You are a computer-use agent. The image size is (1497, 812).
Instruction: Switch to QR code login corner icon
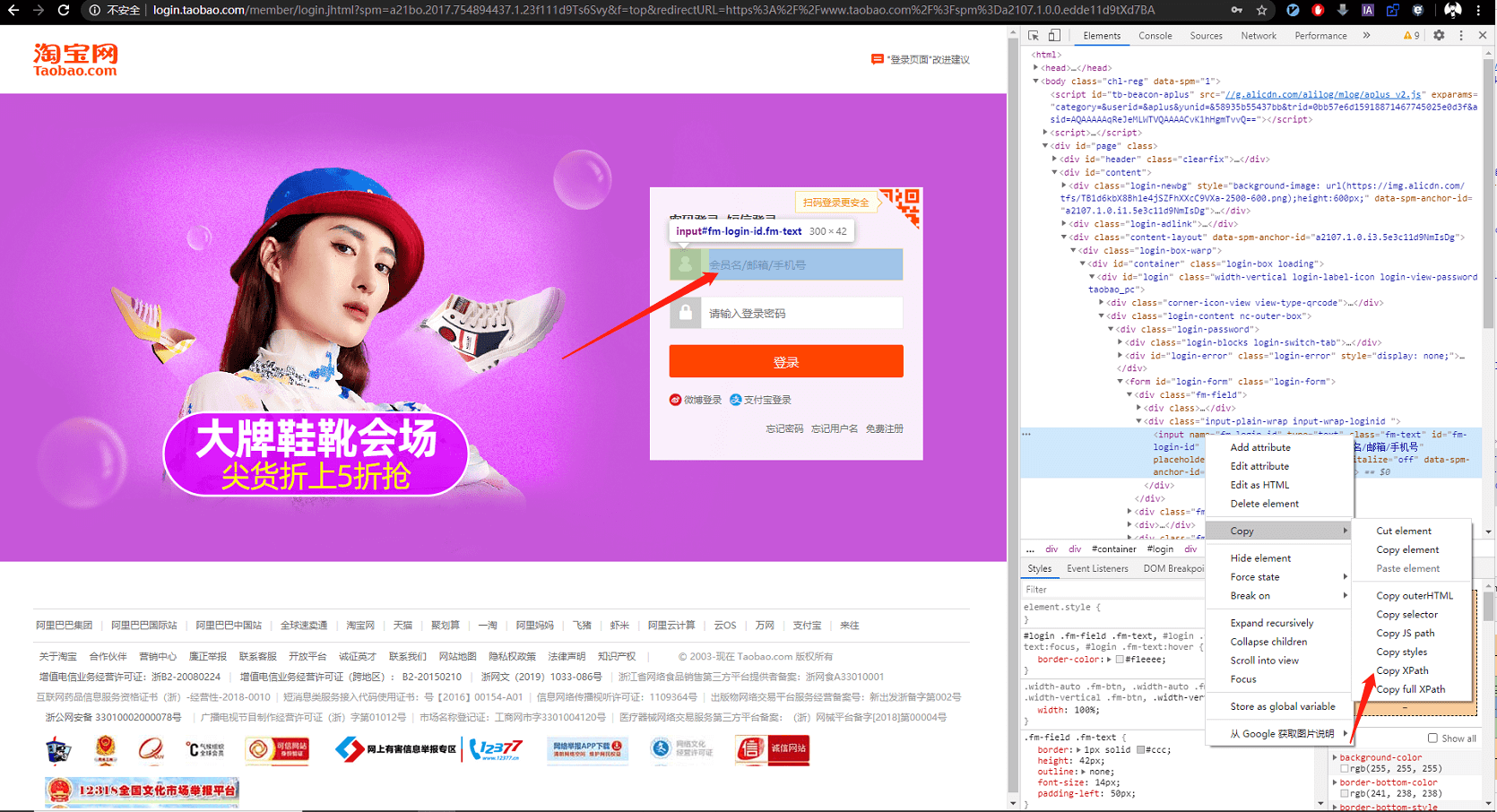coord(904,206)
